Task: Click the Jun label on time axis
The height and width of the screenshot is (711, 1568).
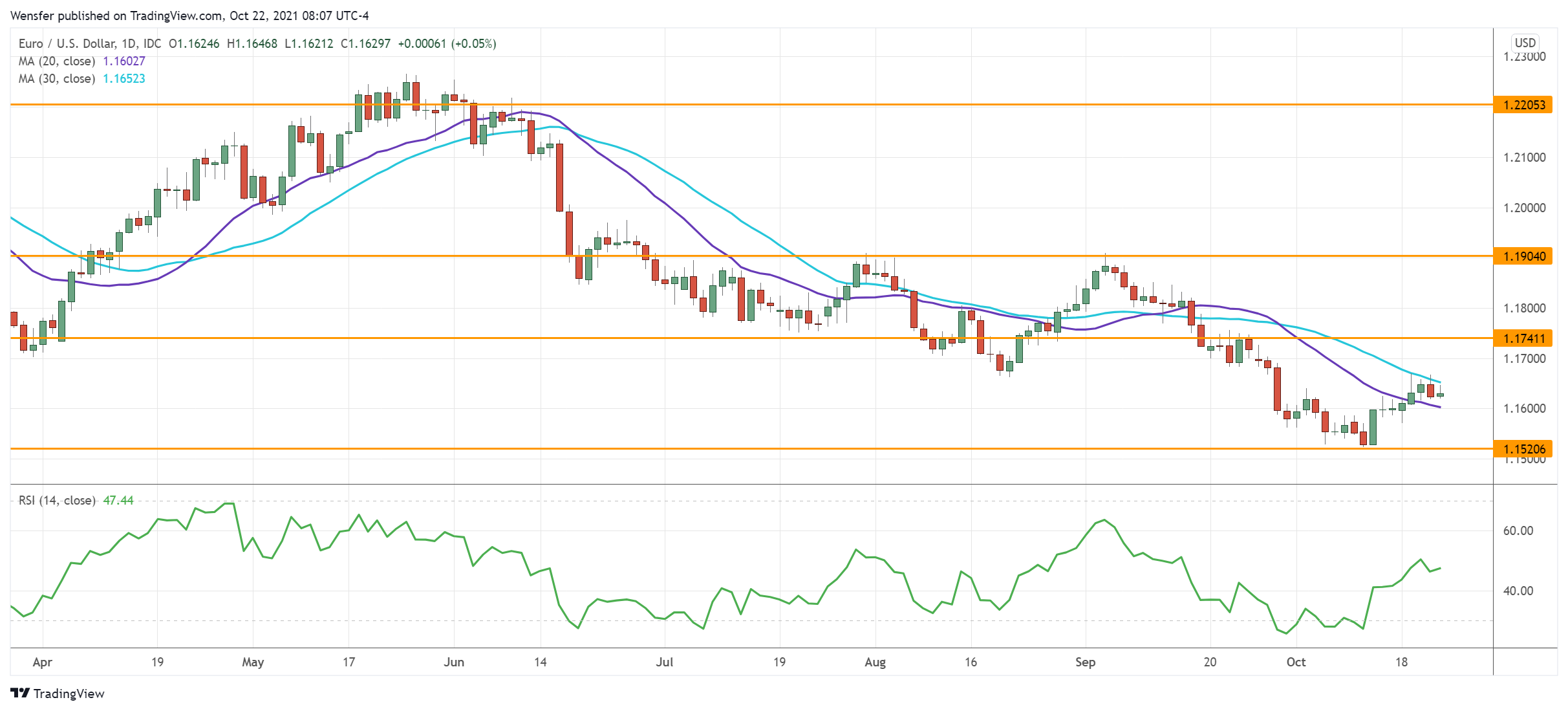Action: pyautogui.click(x=454, y=662)
